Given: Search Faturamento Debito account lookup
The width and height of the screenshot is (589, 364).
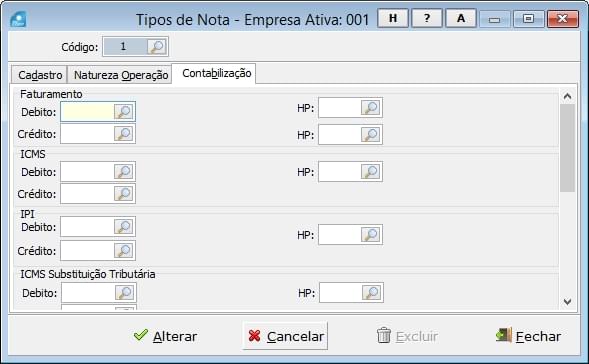Looking at the screenshot, I should click(124, 112).
